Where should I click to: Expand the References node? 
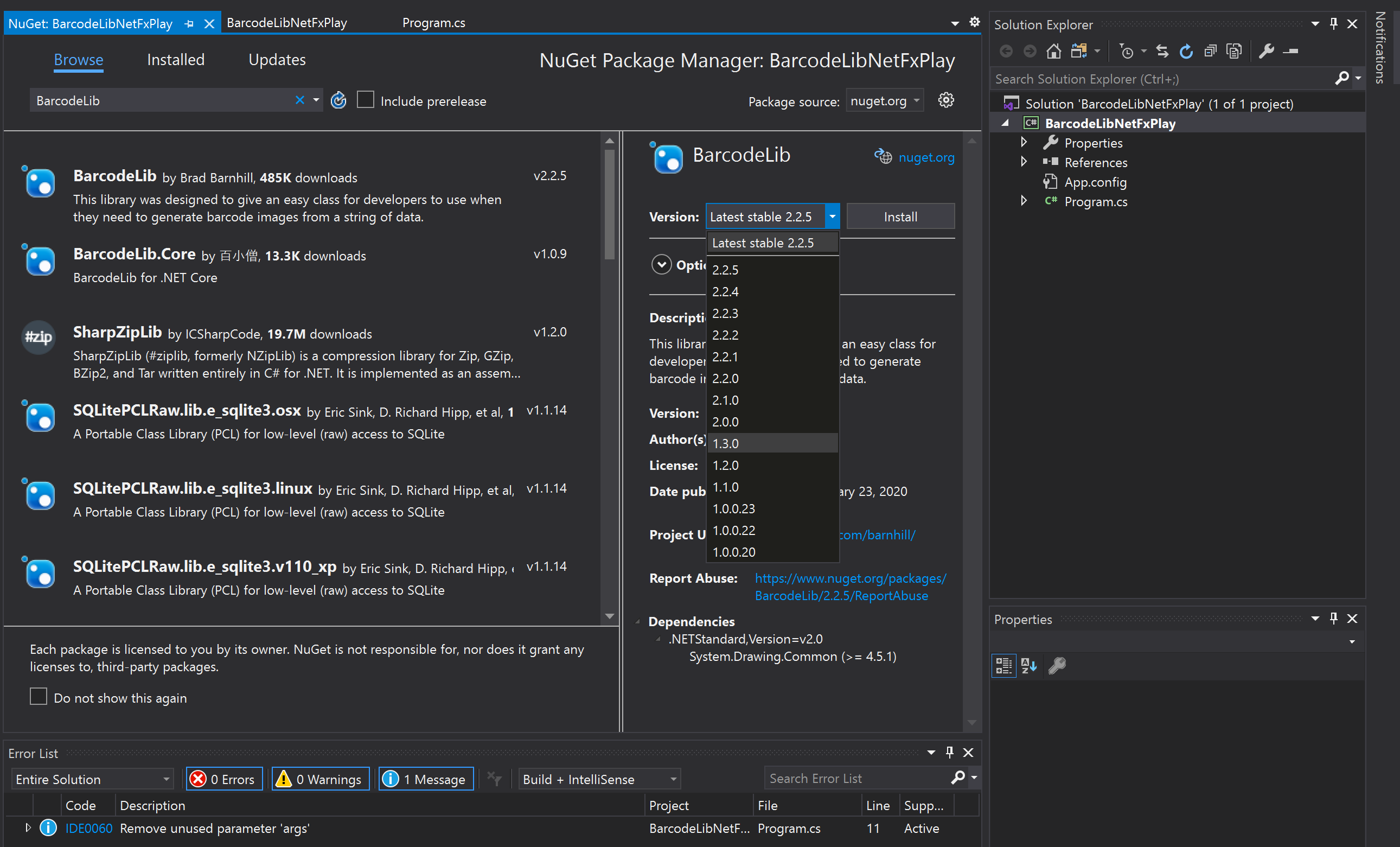pyautogui.click(x=1024, y=162)
